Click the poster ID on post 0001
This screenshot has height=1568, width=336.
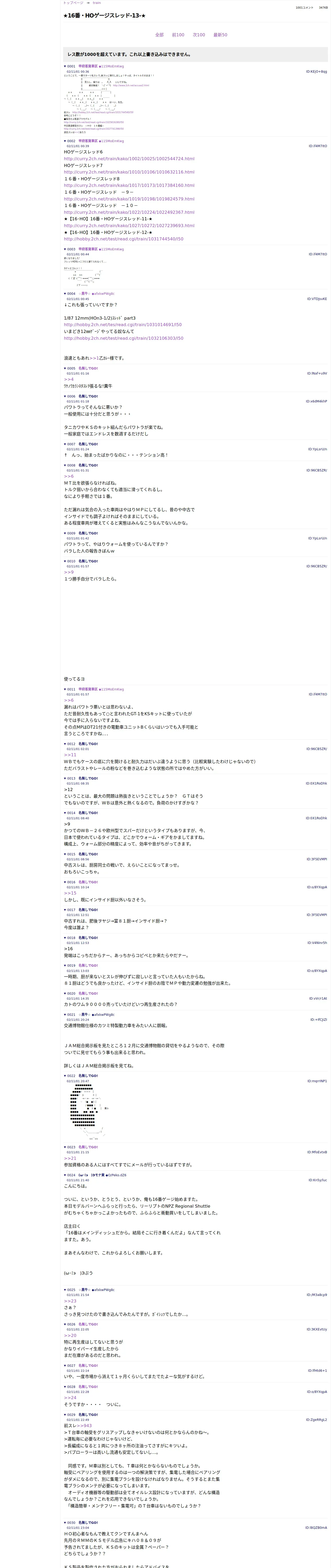click(x=316, y=72)
